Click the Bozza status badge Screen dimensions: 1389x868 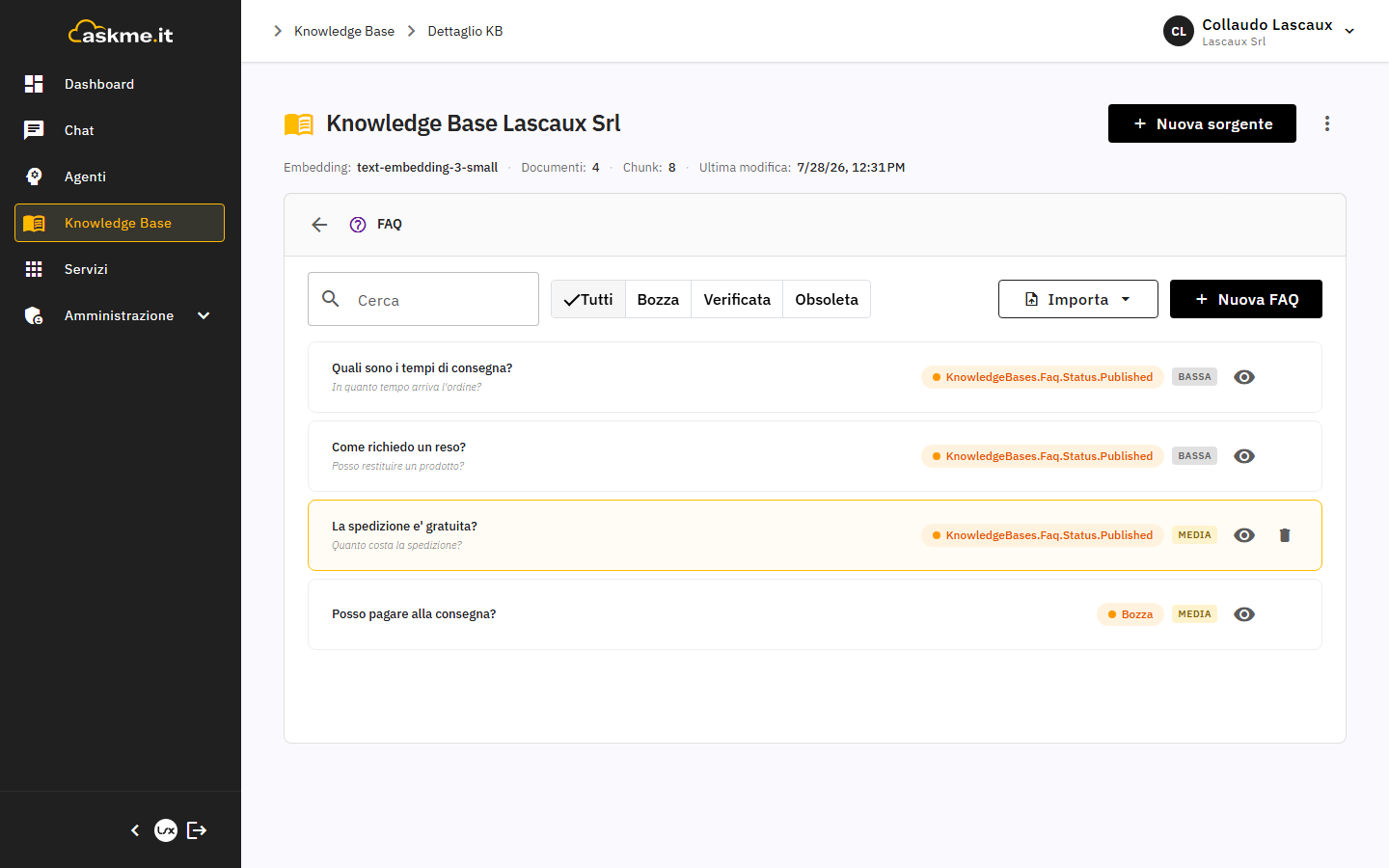[x=1130, y=614]
